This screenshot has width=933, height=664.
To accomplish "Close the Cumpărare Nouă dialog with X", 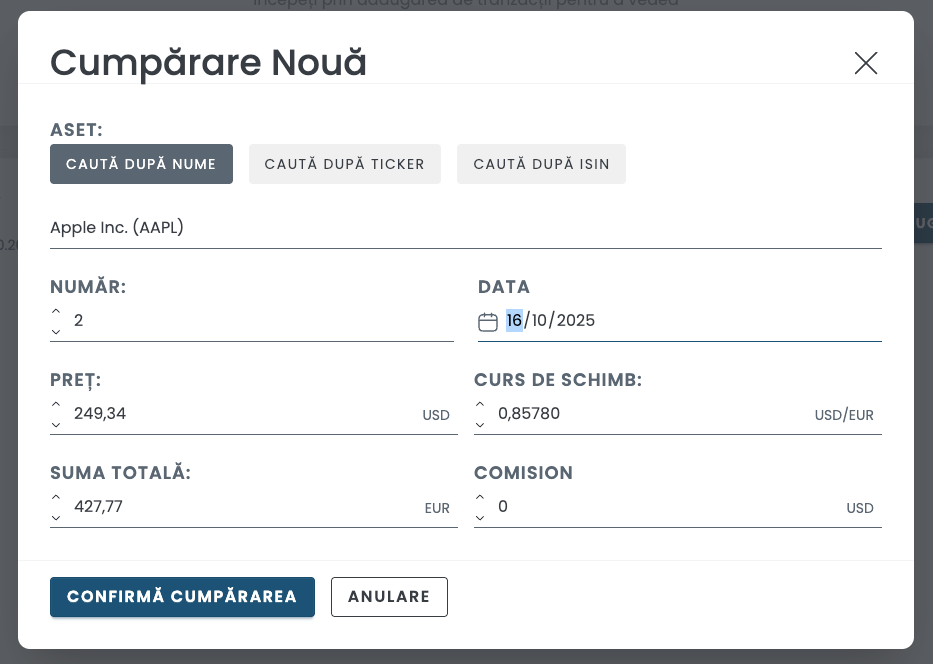I will click(x=865, y=63).
